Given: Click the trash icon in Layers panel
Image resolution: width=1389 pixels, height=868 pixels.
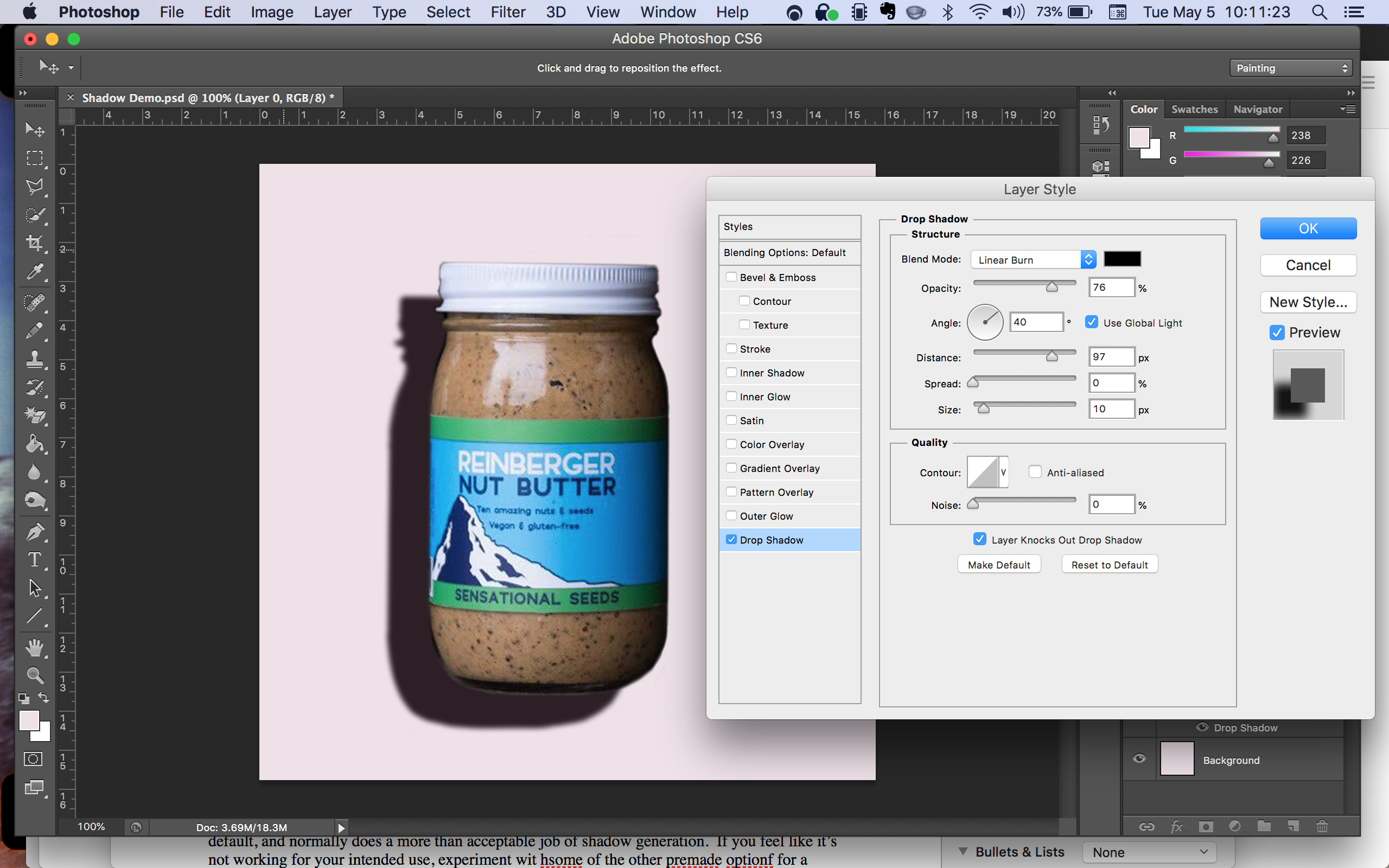Looking at the screenshot, I should click(1322, 826).
